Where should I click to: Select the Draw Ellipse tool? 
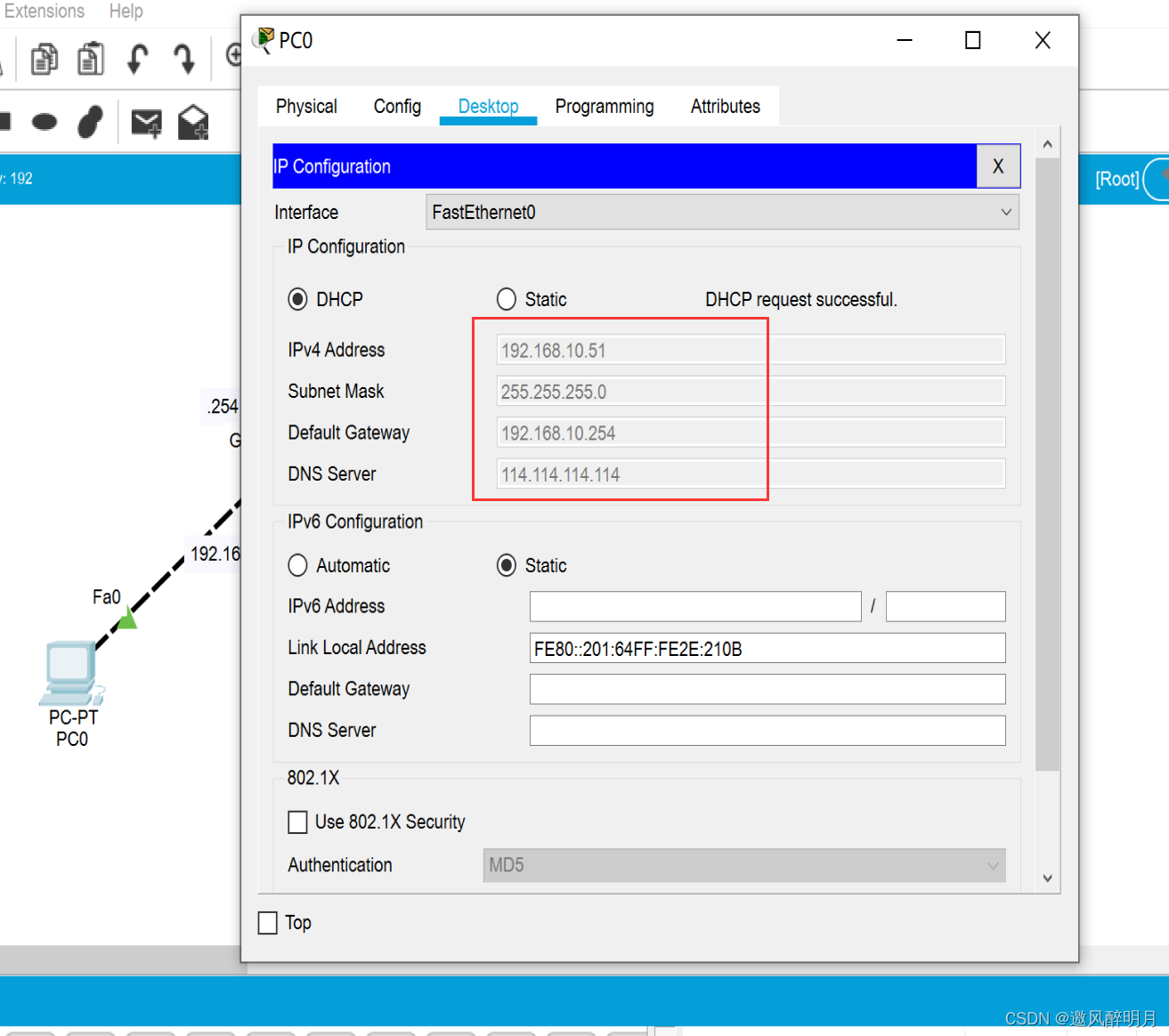pyautogui.click(x=44, y=122)
